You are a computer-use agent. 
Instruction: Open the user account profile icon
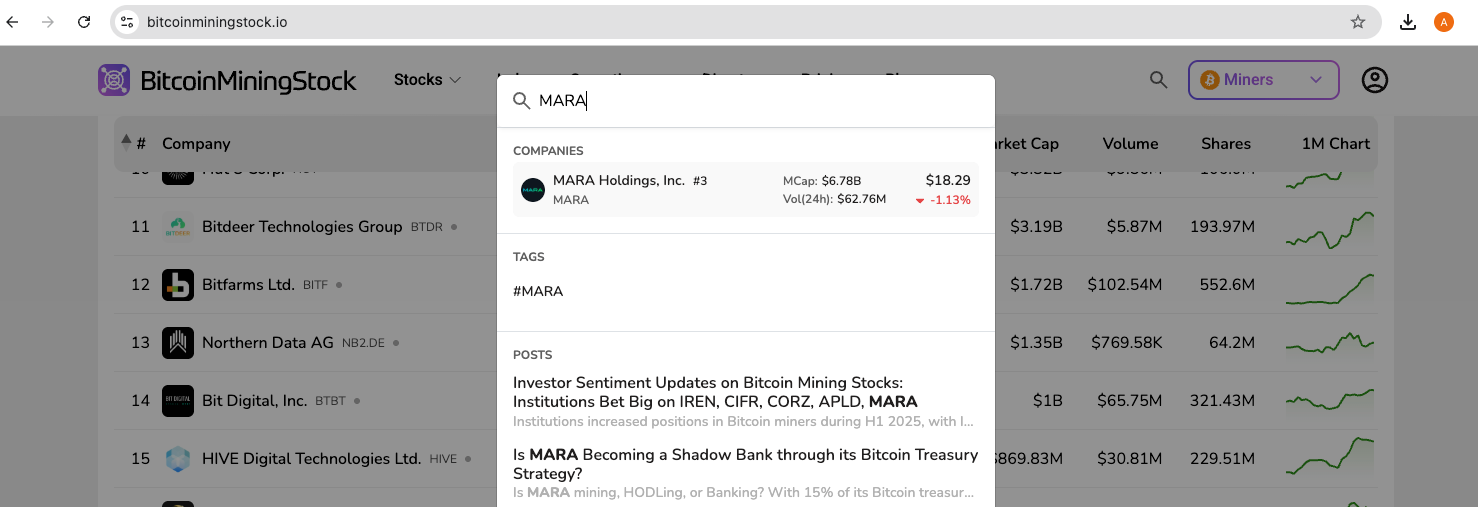point(1375,80)
